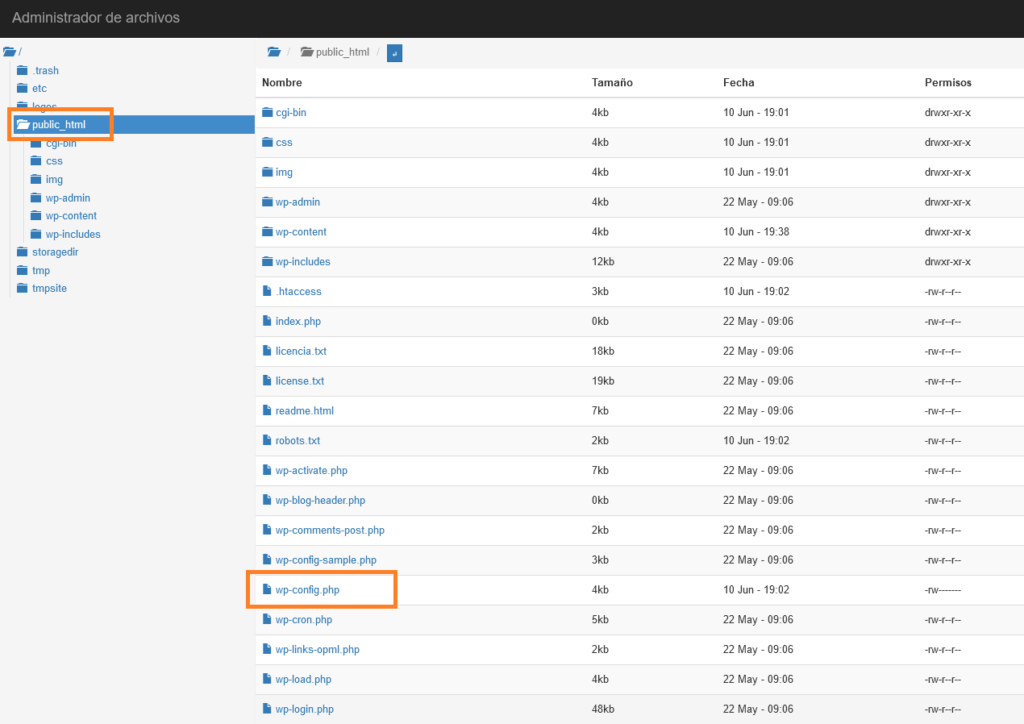Image resolution: width=1024 pixels, height=724 pixels.
Task: Click the .htaccess file icon
Action: 267,291
